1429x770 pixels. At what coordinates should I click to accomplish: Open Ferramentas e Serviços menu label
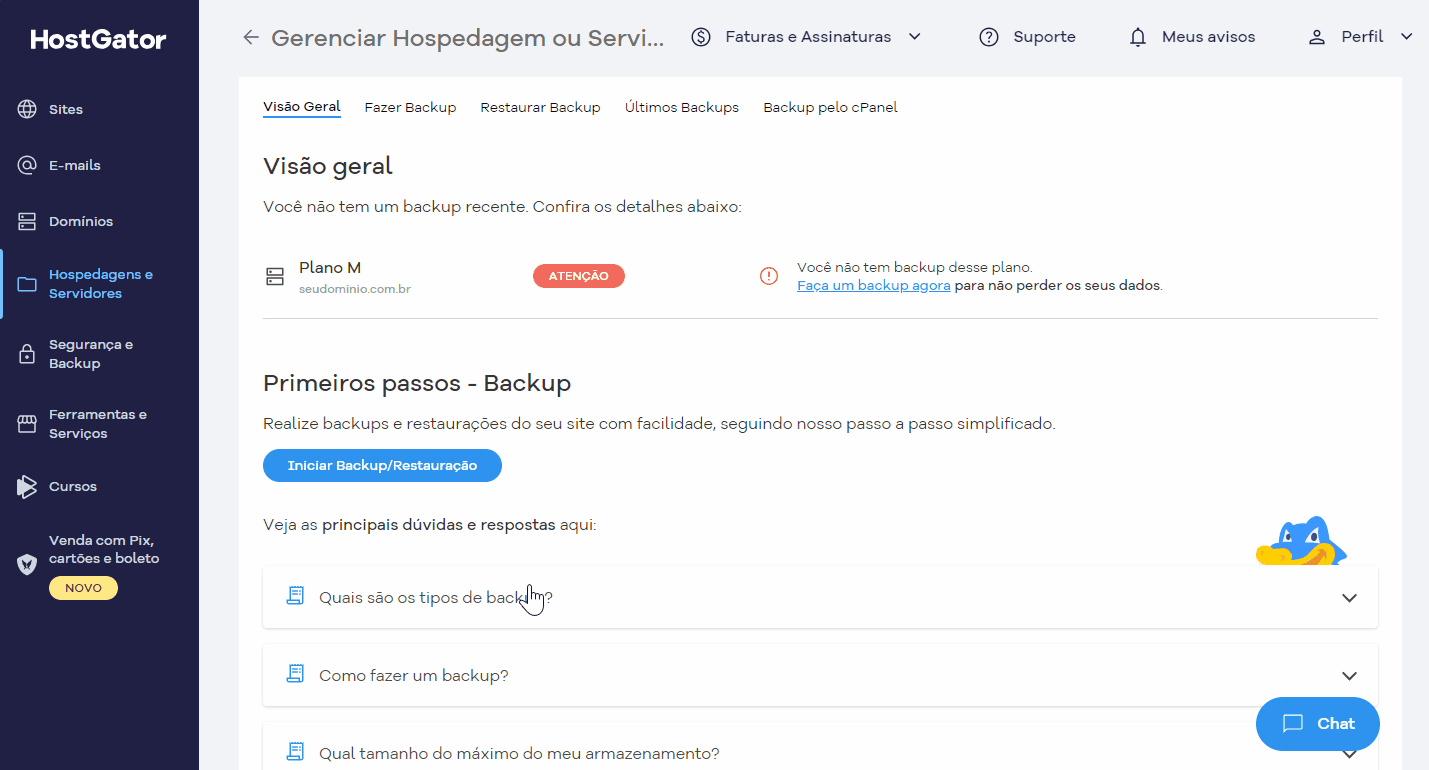coord(98,424)
